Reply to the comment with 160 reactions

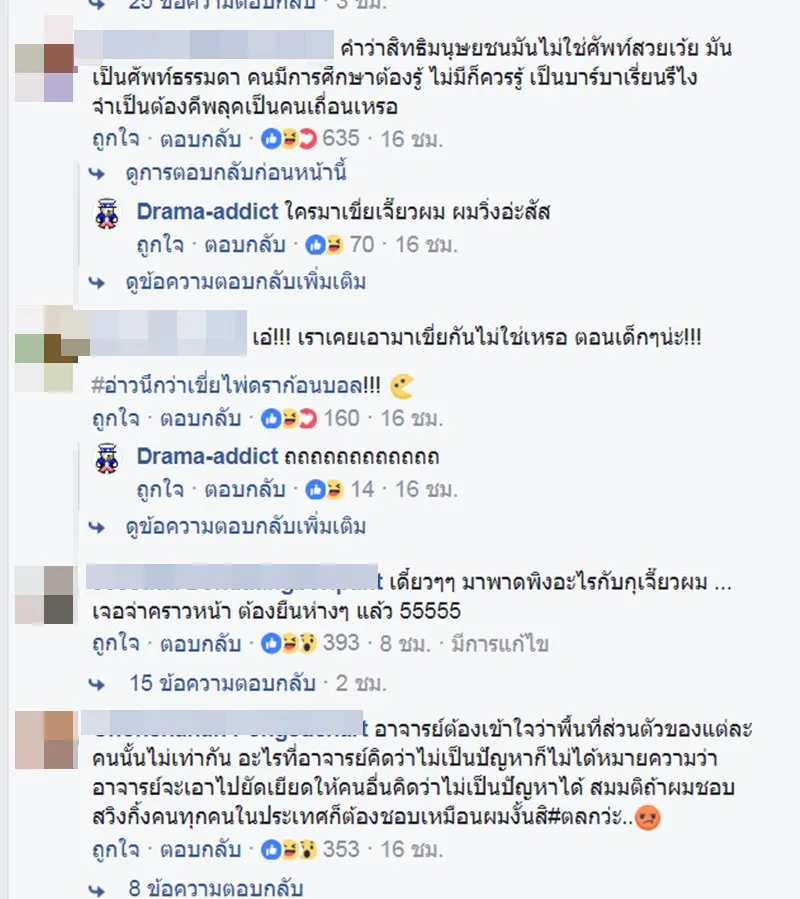tap(200, 419)
